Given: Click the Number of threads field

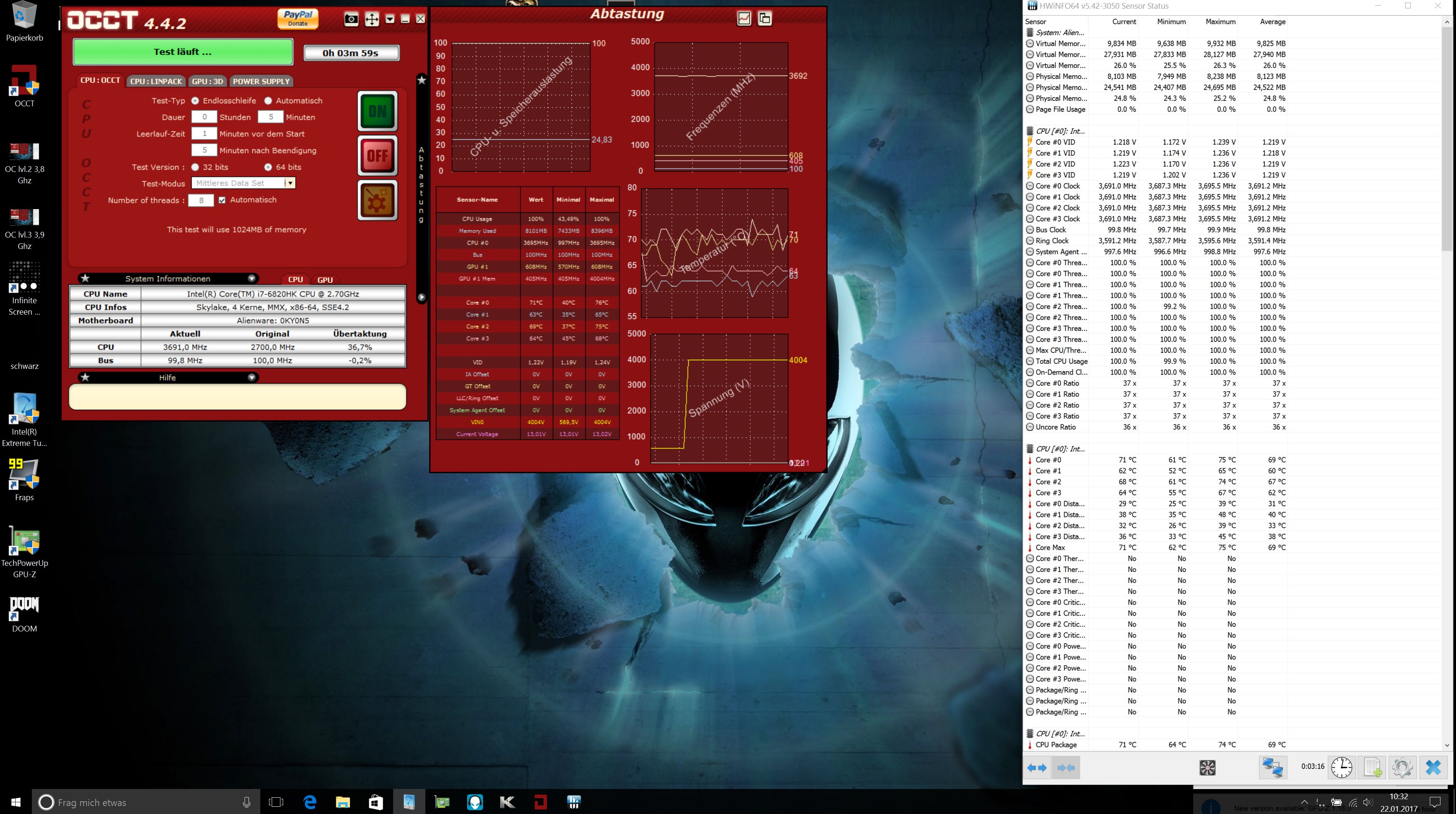Looking at the screenshot, I should (201, 200).
